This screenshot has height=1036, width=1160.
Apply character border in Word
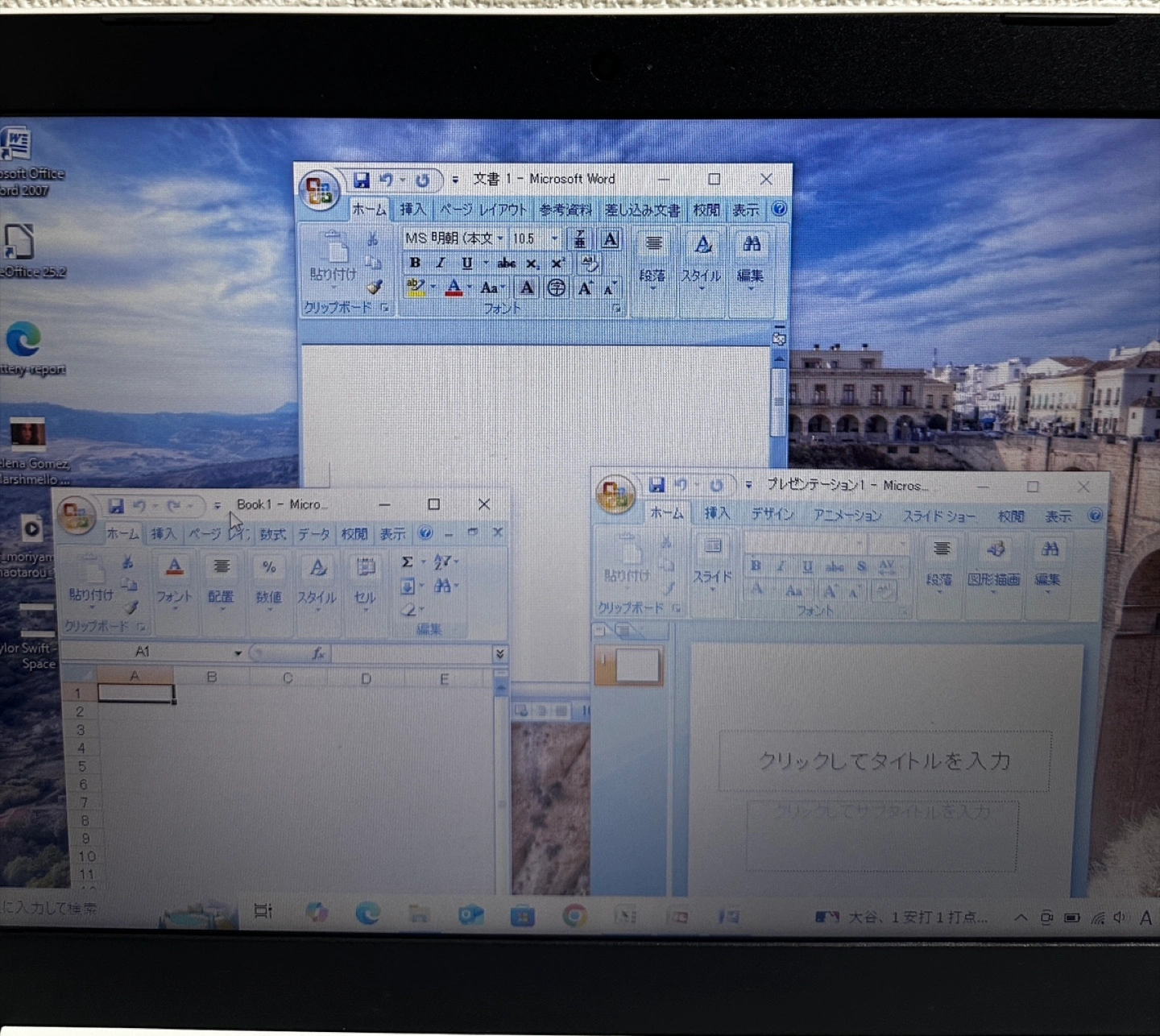pos(610,238)
